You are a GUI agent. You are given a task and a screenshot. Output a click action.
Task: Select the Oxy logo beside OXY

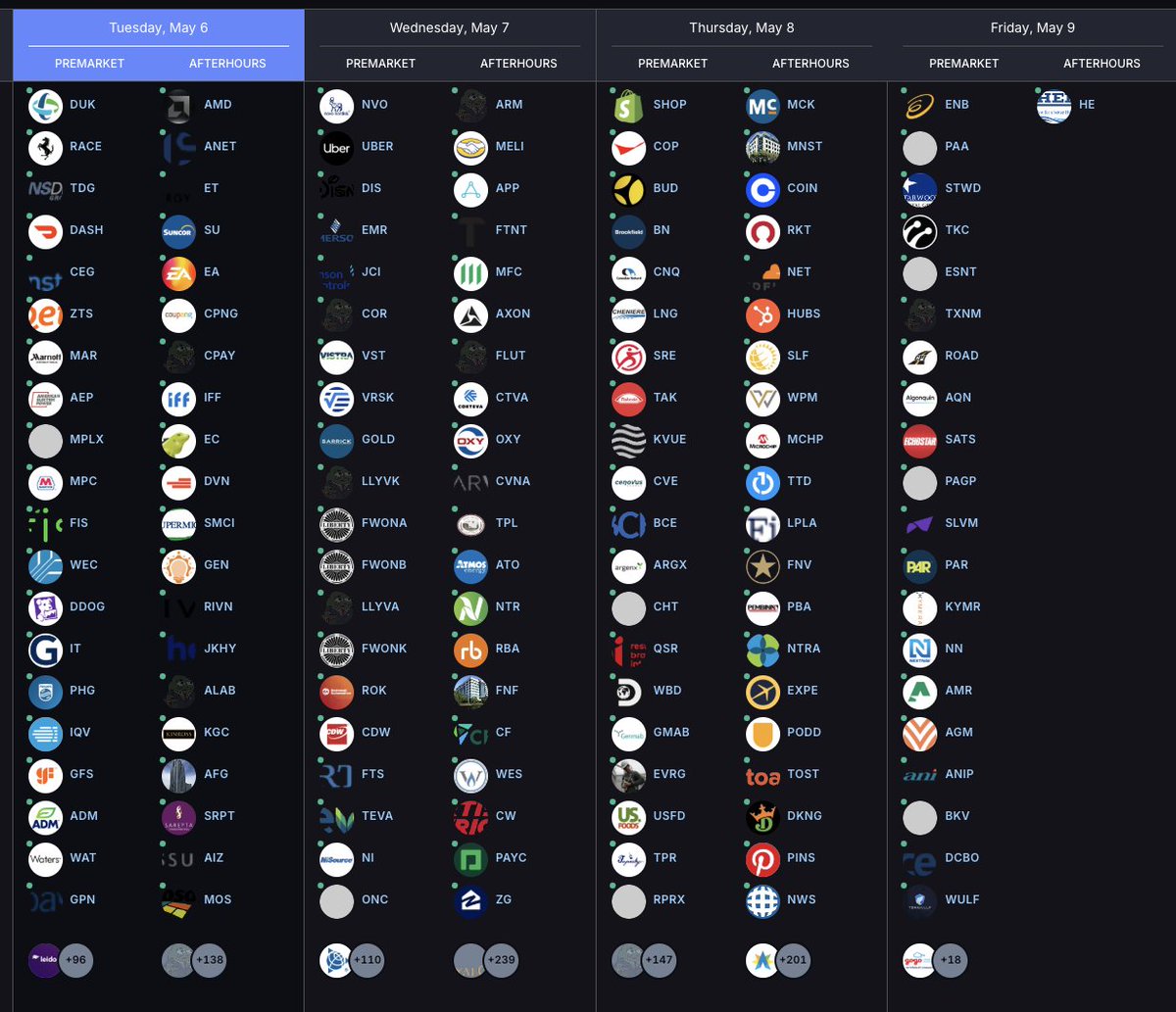[471, 440]
